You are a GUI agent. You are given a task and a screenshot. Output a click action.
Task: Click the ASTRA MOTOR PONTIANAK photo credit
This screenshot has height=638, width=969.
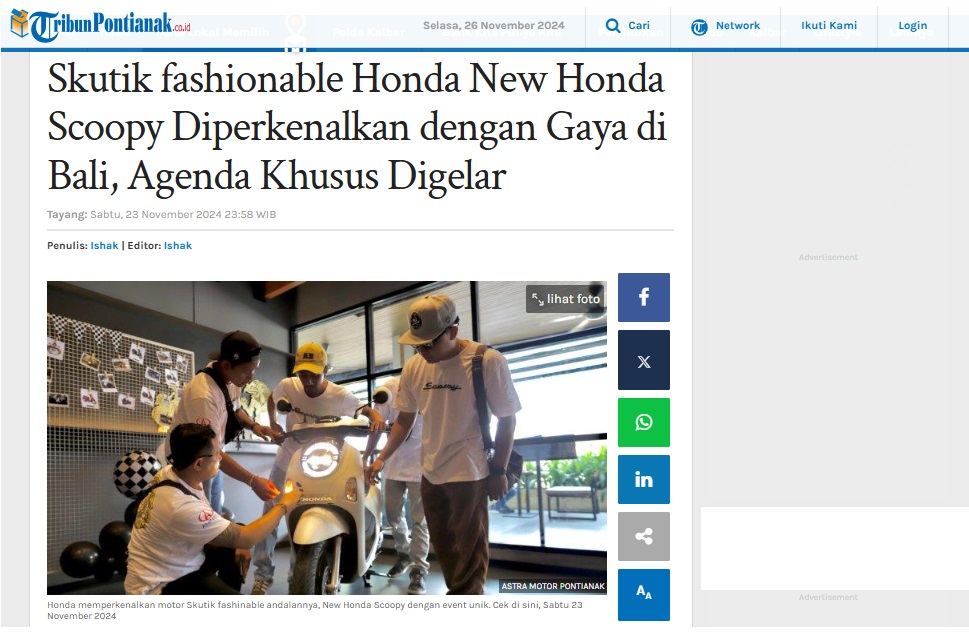pos(553,586)
